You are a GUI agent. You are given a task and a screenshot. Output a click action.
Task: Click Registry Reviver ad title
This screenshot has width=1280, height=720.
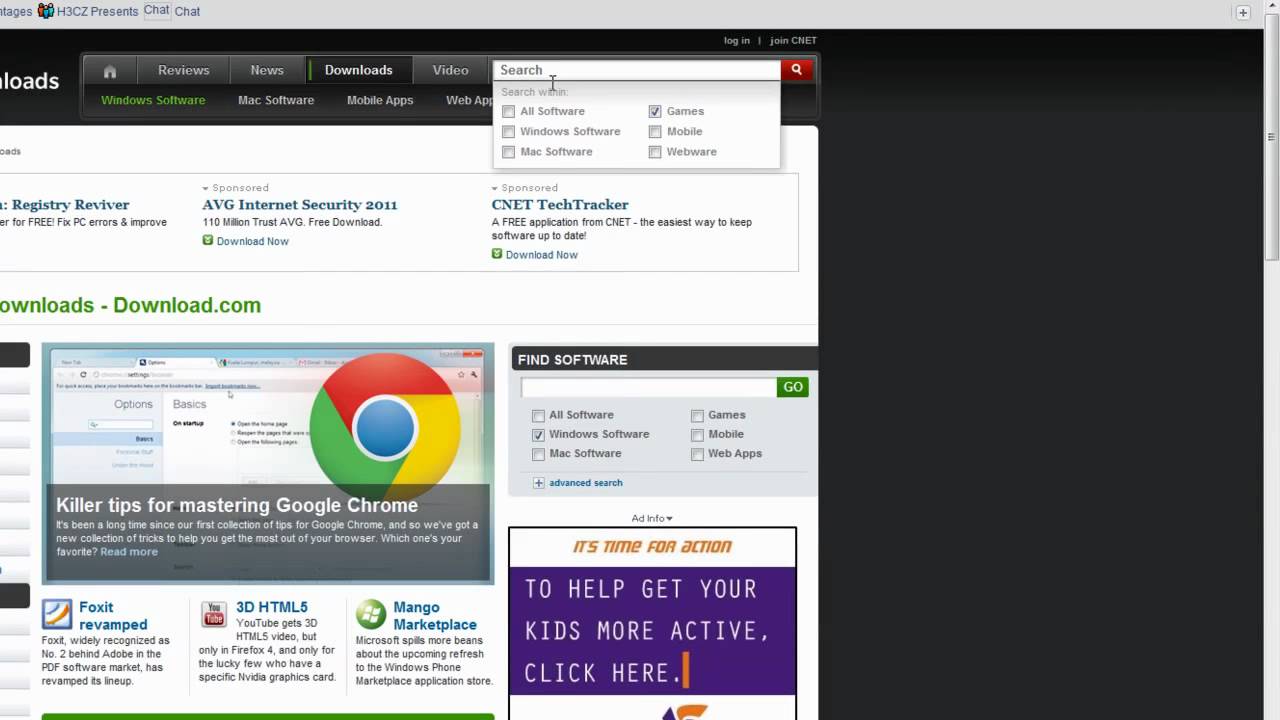coord(65,204)
